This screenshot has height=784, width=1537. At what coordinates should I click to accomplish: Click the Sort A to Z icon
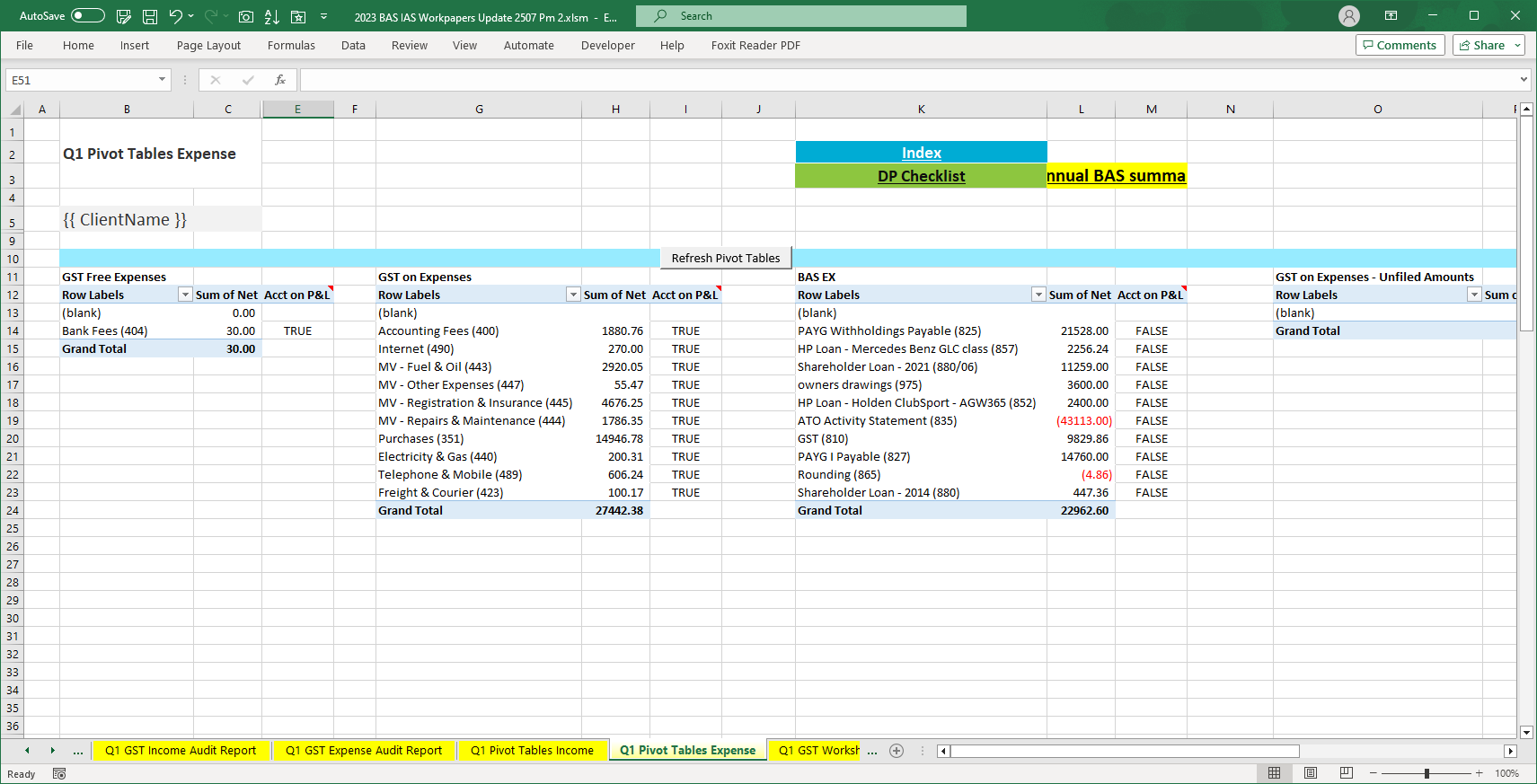[272, 16]
